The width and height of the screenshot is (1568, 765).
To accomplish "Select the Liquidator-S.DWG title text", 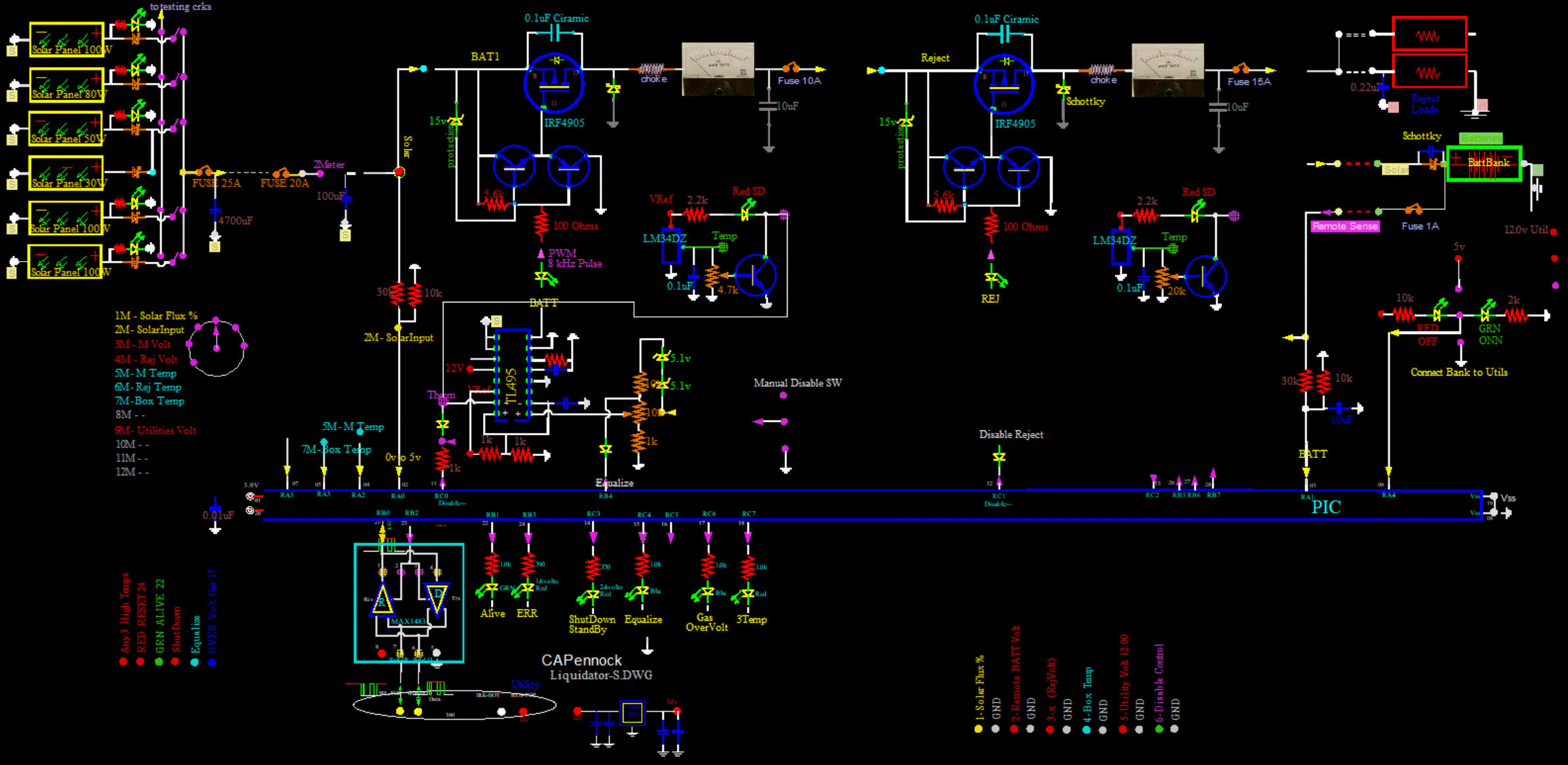I will 600,675.
